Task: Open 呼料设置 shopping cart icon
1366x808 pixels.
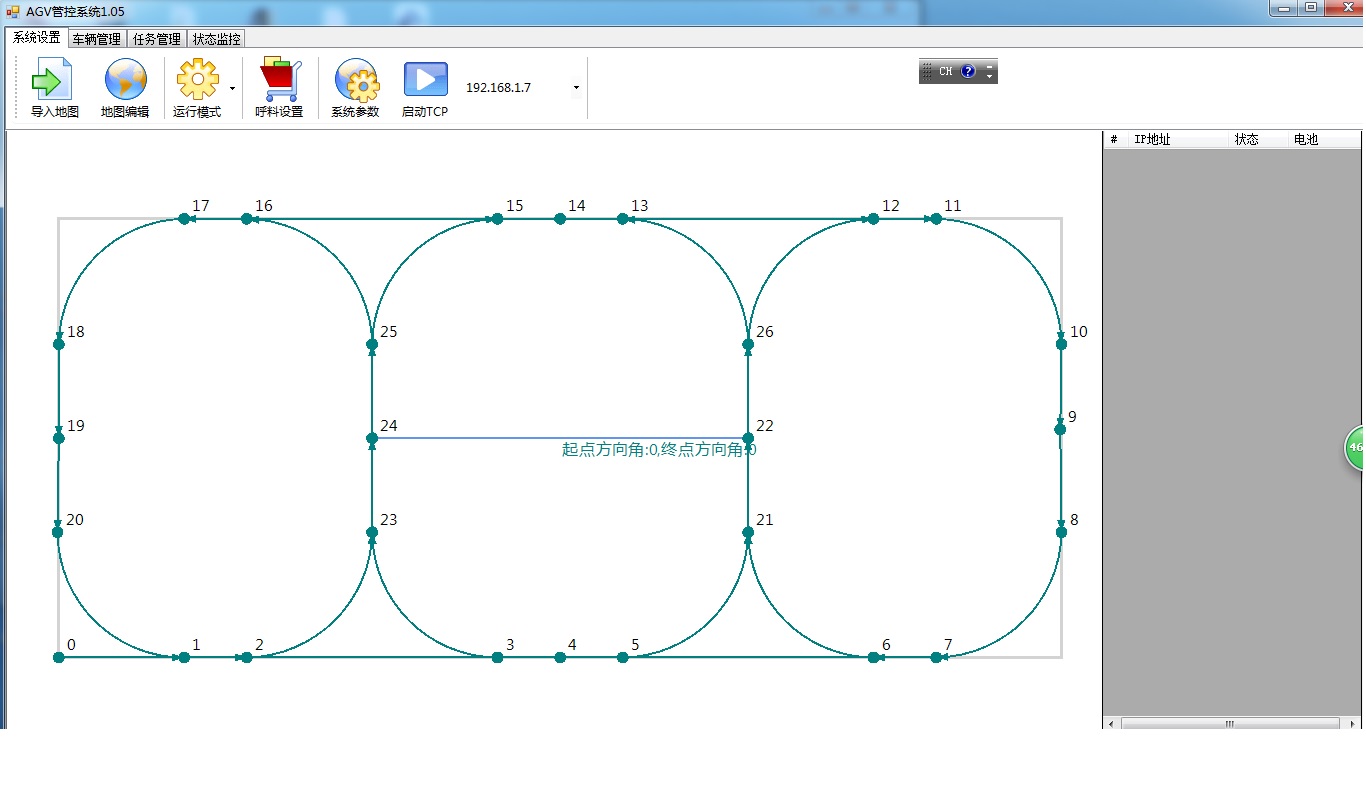Action: pos(279,79)
